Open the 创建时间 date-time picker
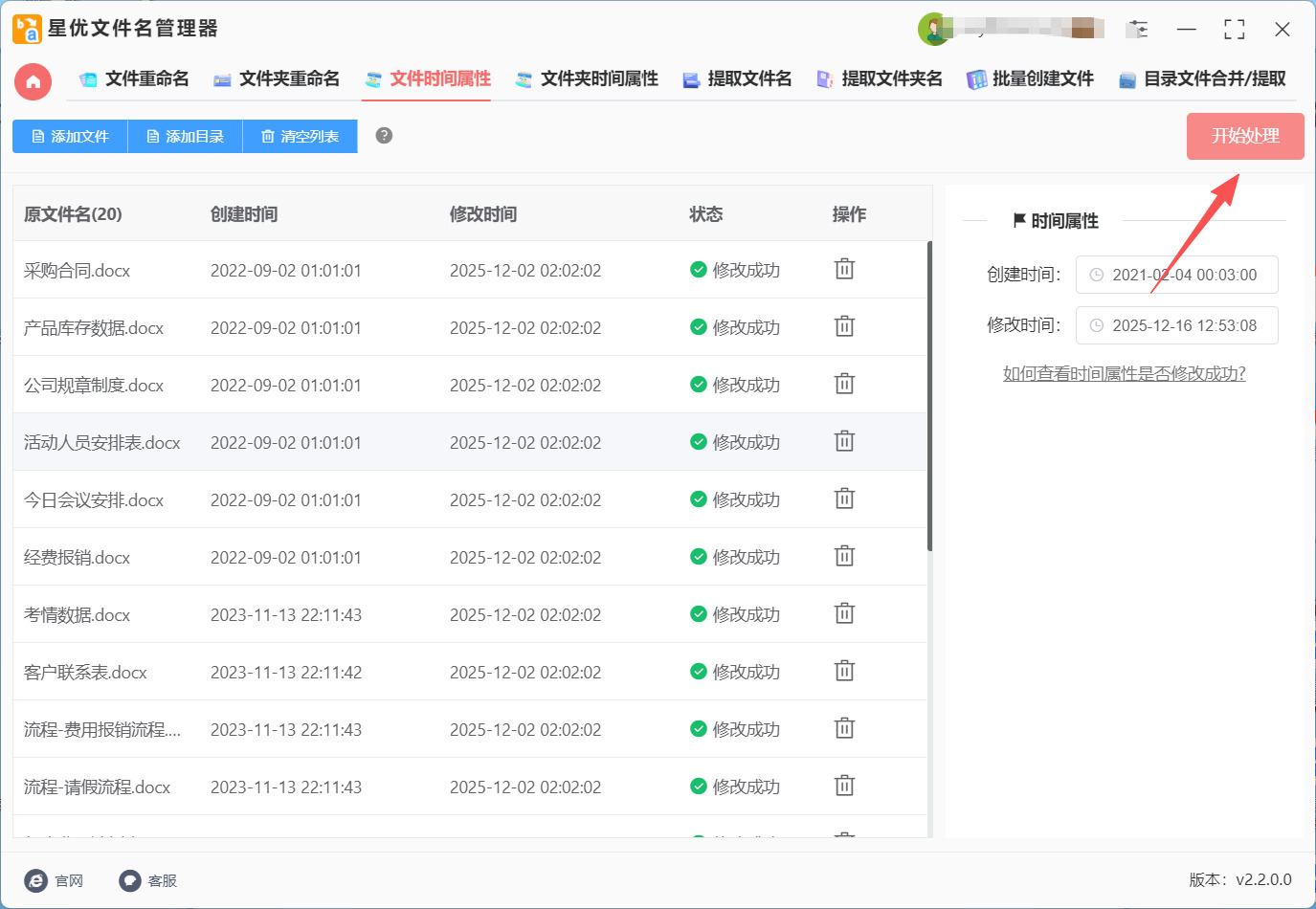This screenshot has height=909, width=1316. pos(1176,275)
